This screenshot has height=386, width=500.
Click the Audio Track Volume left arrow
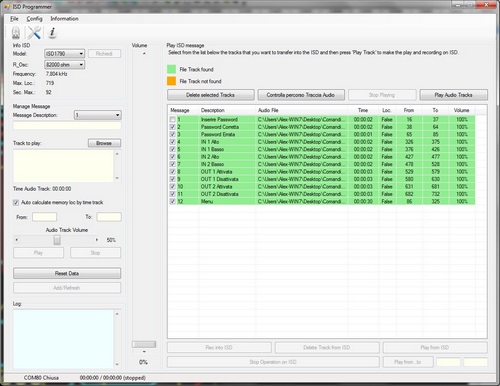[17, 240]
